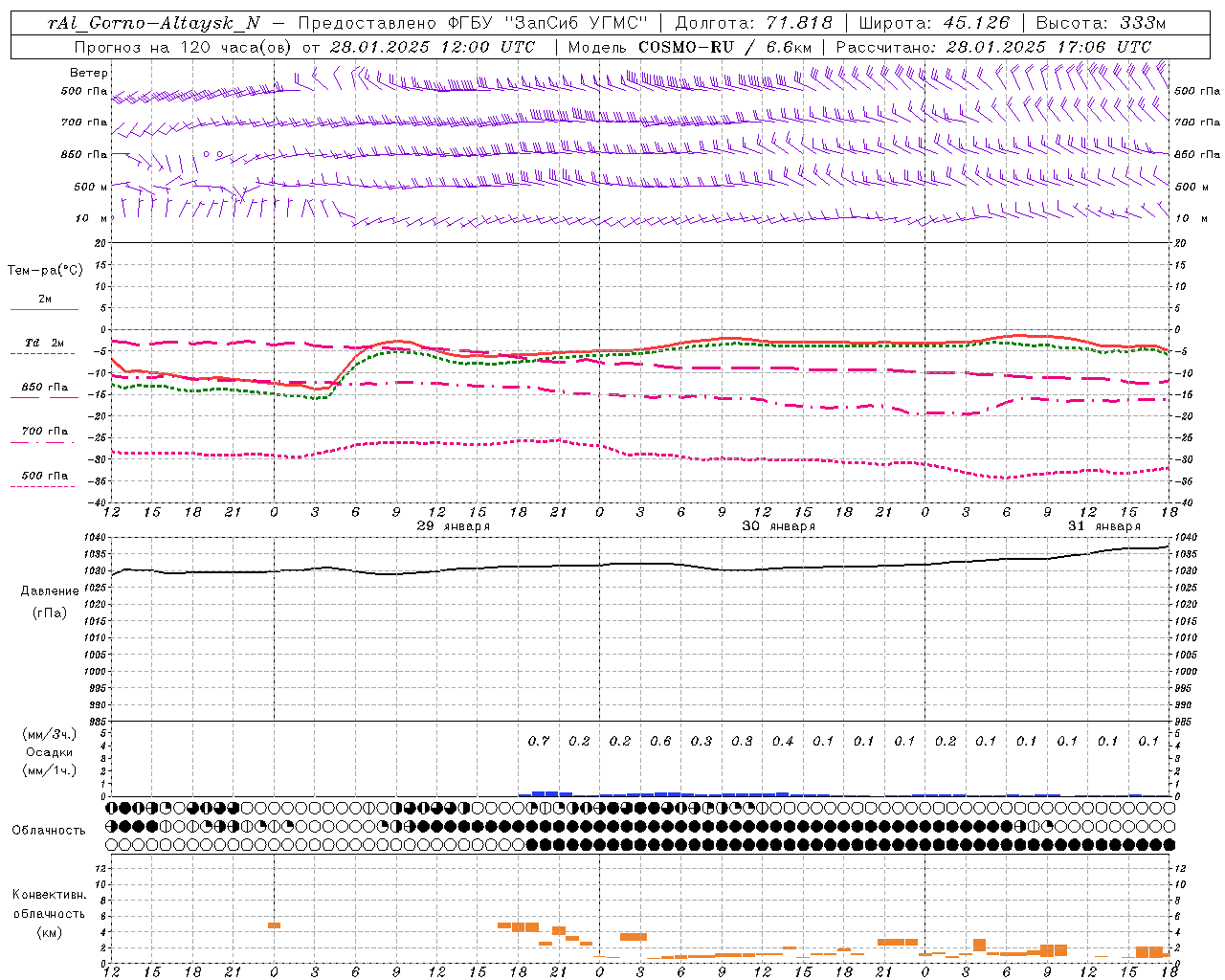Click the Прогноз на 120 часа(ов) text
This screenshot has width=1225, height=980.
point(183,47)
